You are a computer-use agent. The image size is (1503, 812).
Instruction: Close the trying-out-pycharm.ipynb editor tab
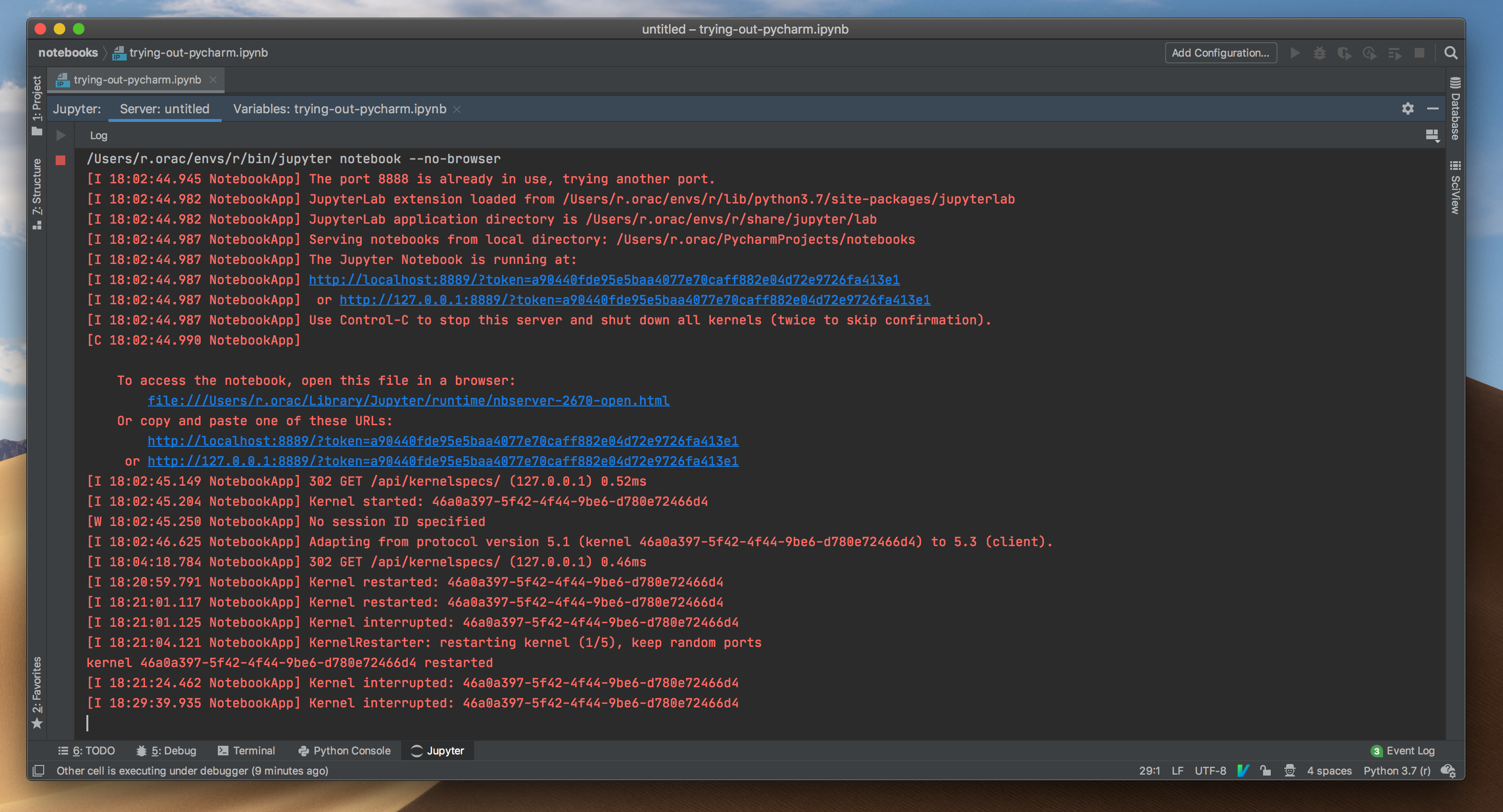[213, 80]
